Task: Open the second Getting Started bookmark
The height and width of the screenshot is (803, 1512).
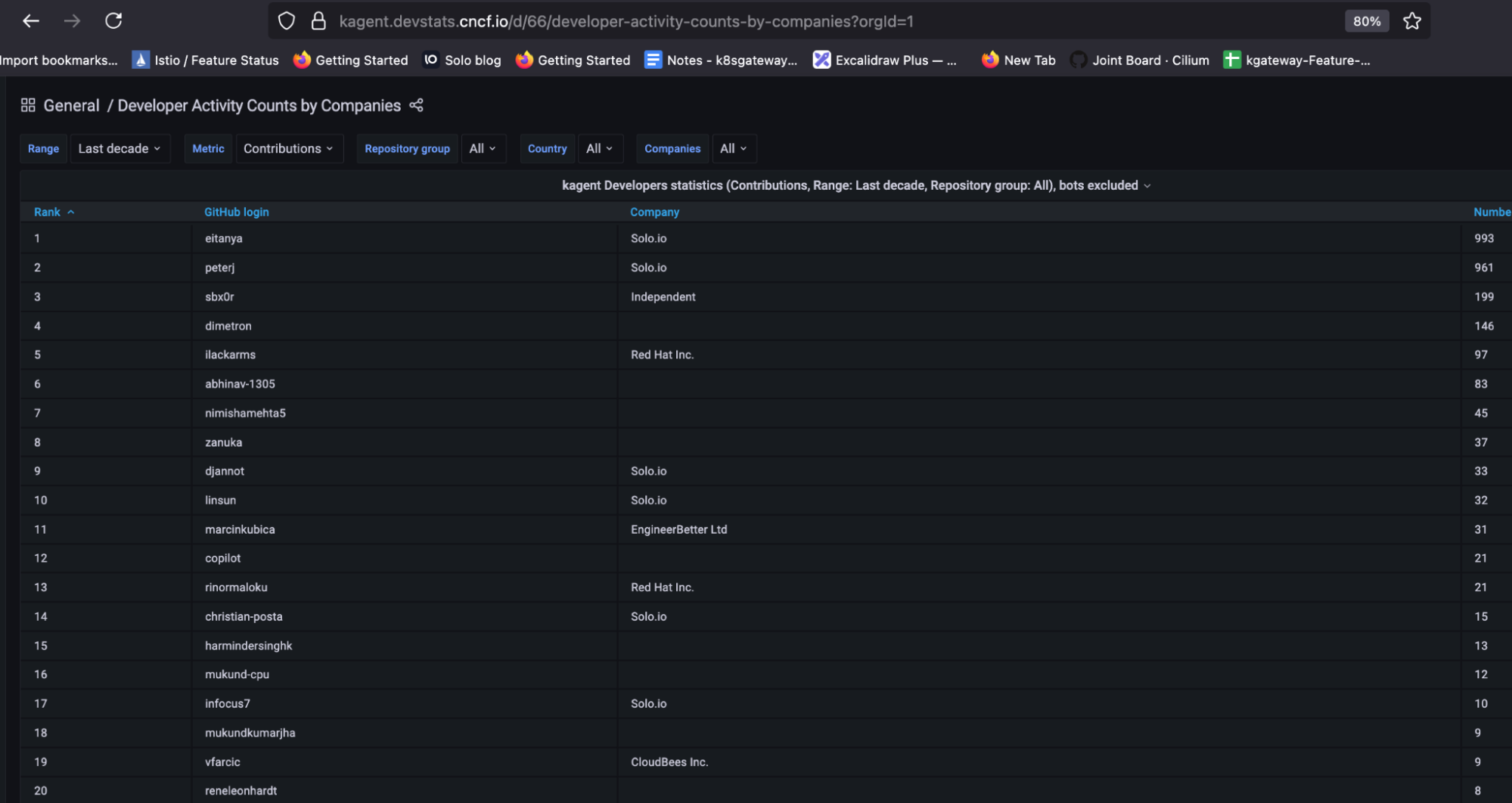Action: 573,60
